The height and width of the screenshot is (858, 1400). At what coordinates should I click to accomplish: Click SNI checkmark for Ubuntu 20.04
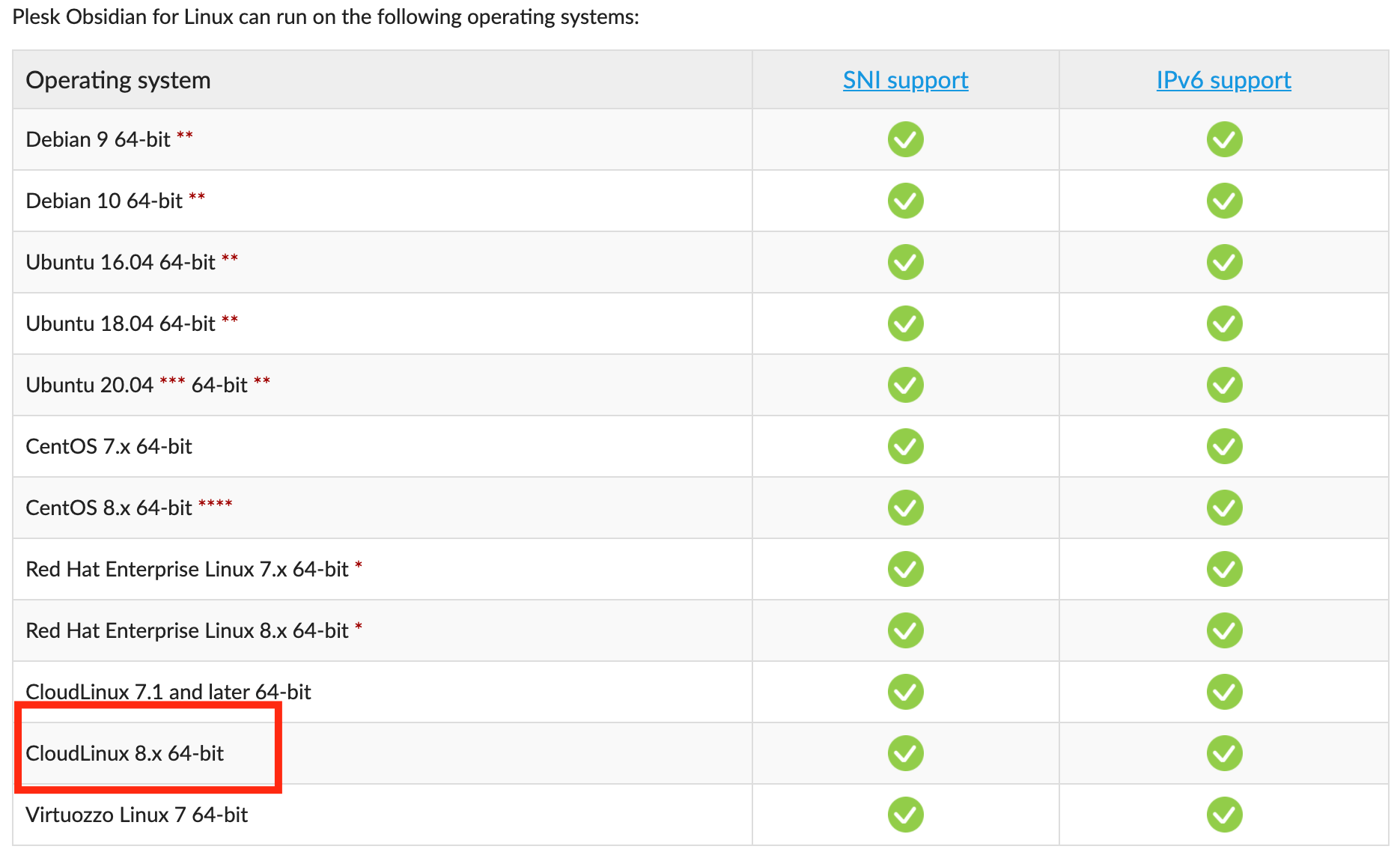coord(905,385)
